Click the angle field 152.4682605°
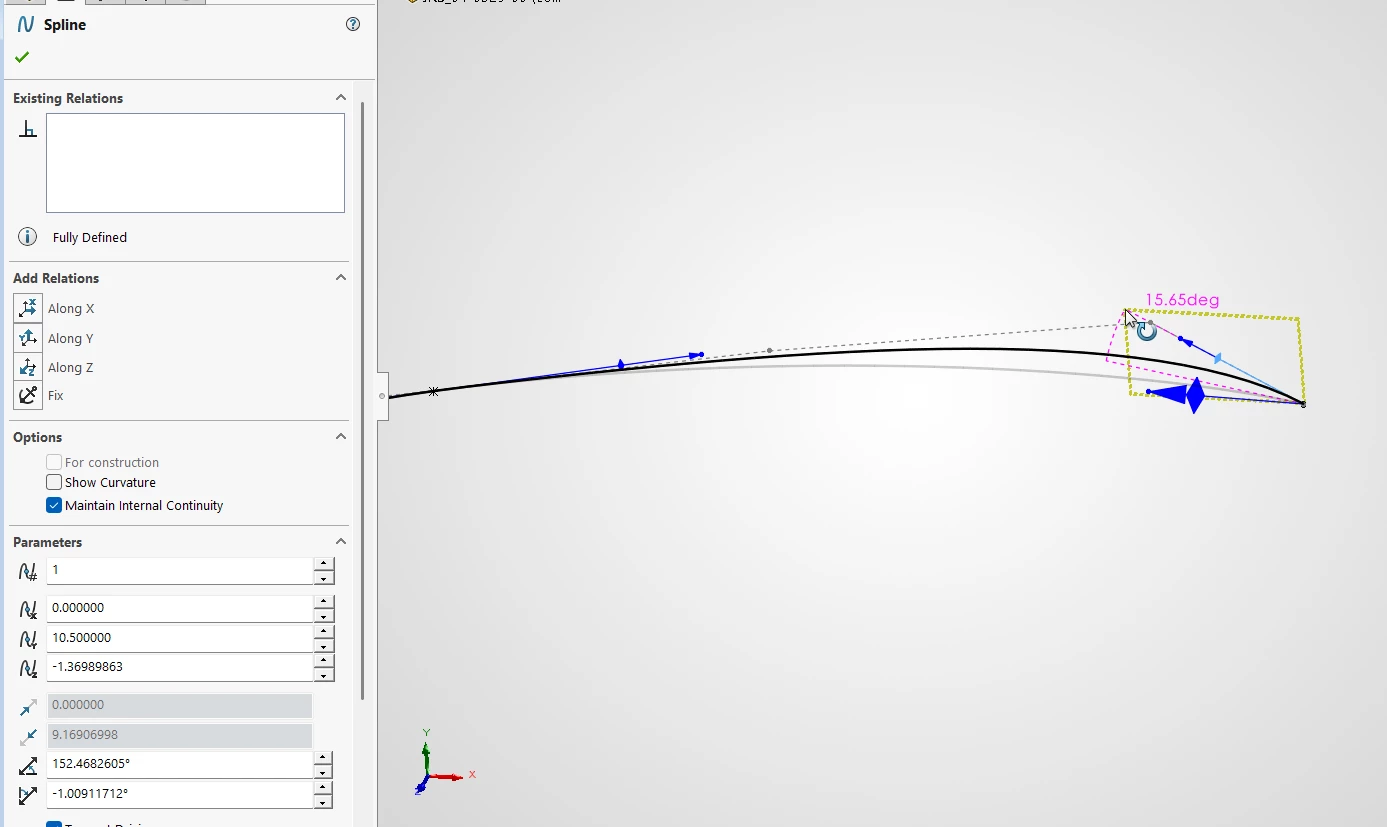 pos(180,764)
